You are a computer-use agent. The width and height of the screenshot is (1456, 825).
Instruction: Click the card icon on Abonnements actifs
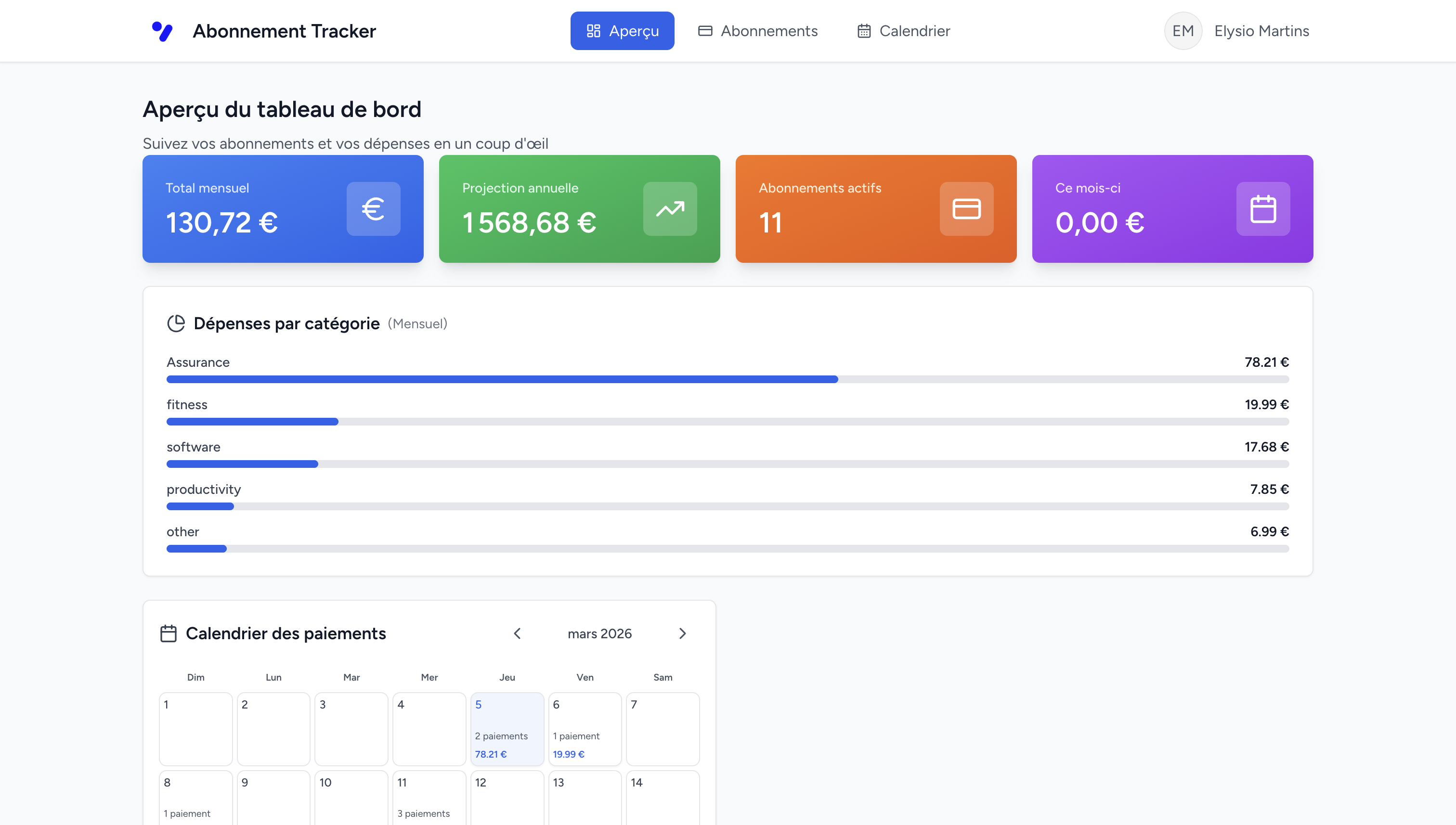pos(966,209)
